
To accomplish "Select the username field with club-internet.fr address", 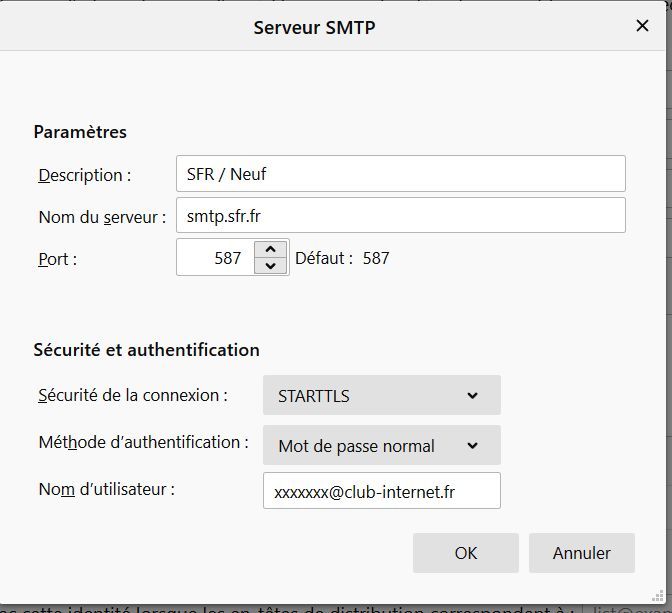I will point(381,491).
